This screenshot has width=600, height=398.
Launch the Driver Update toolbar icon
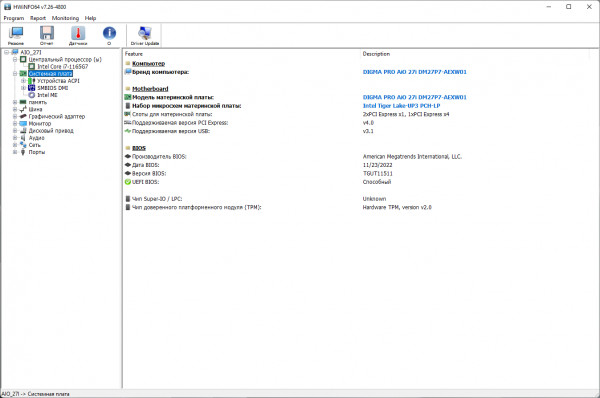(145, 36)
